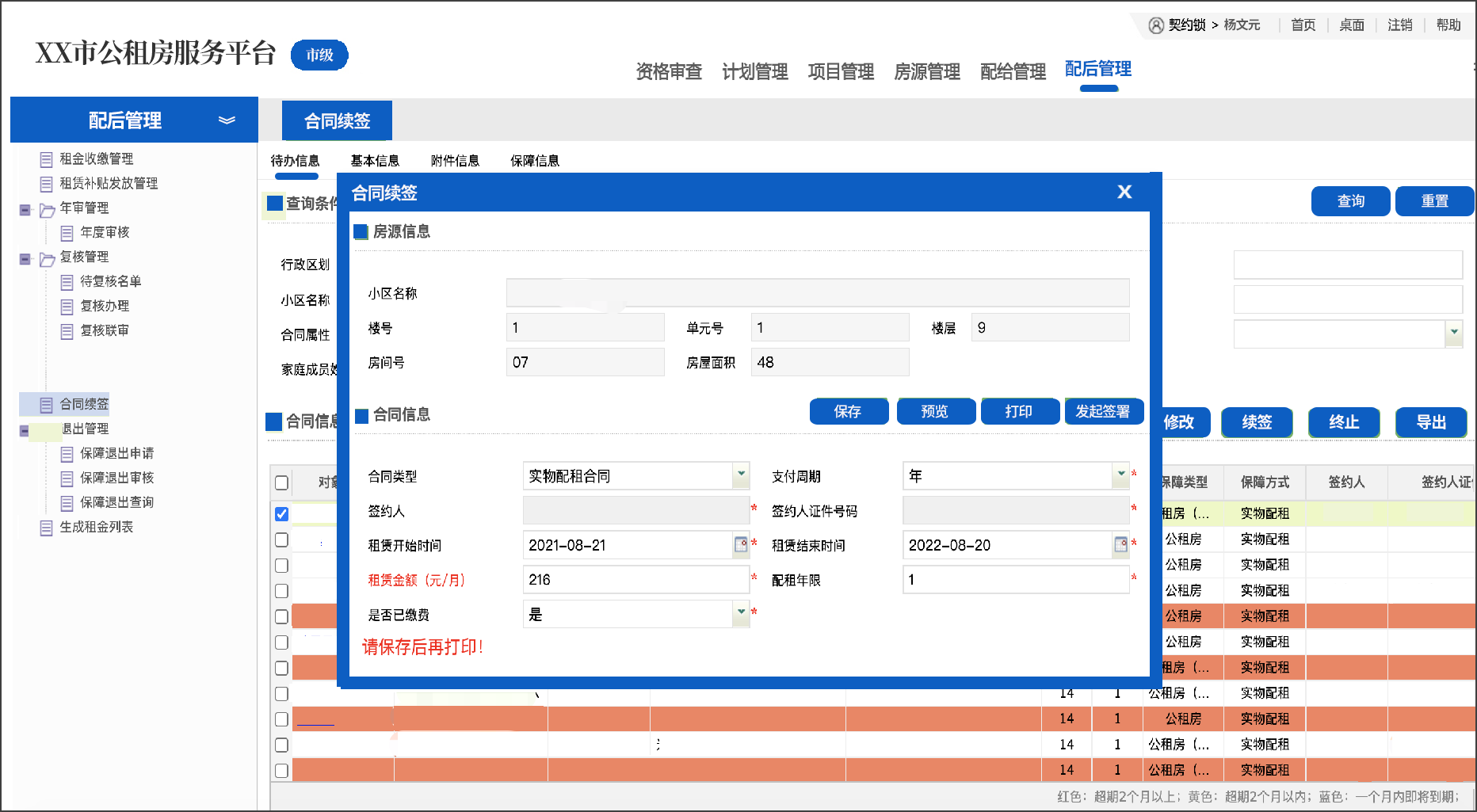Tick the fifth table row checkbox

[281, 616]
